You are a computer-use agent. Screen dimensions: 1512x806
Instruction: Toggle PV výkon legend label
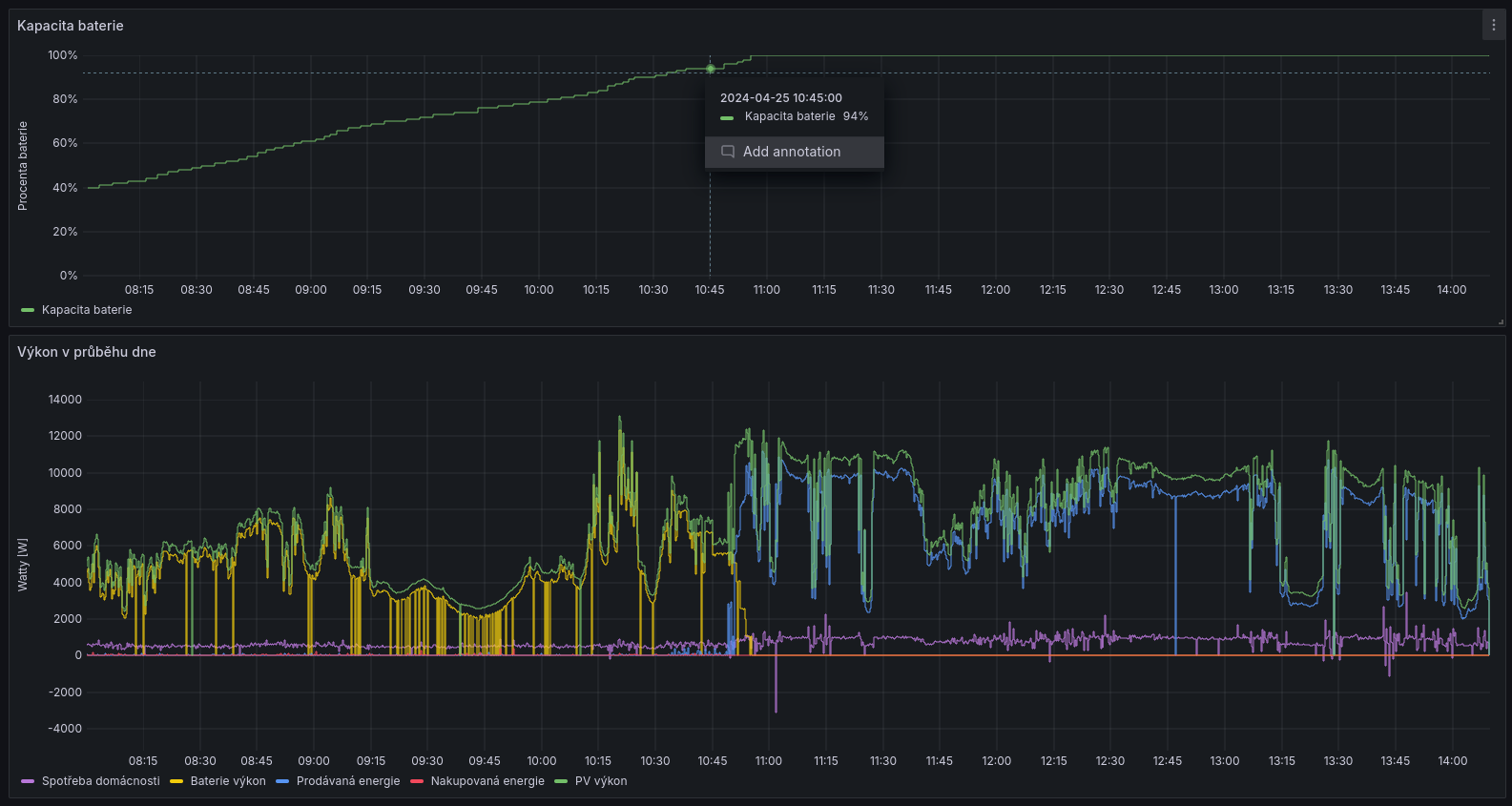[601, 781]
